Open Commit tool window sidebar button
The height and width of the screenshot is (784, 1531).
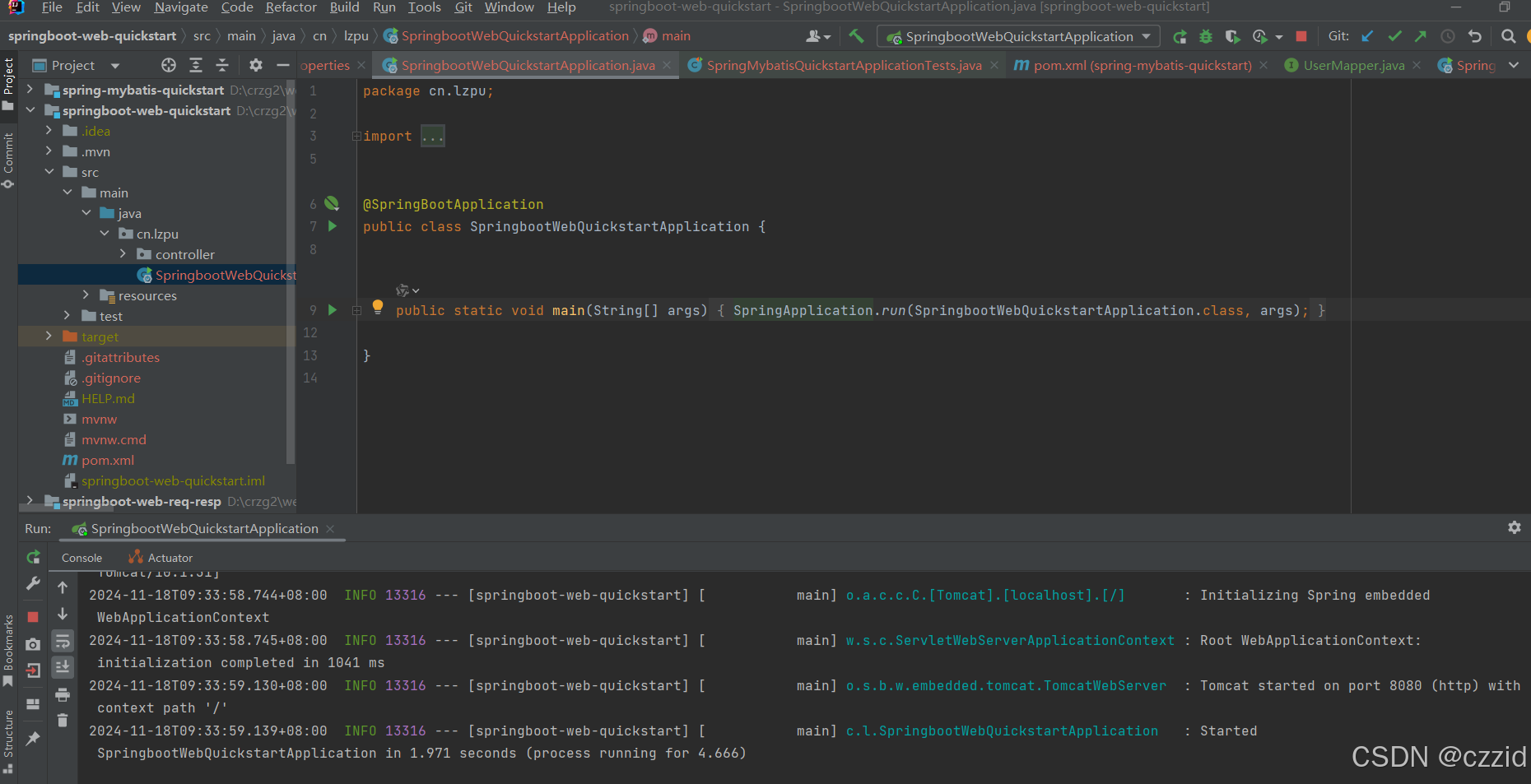8,160
